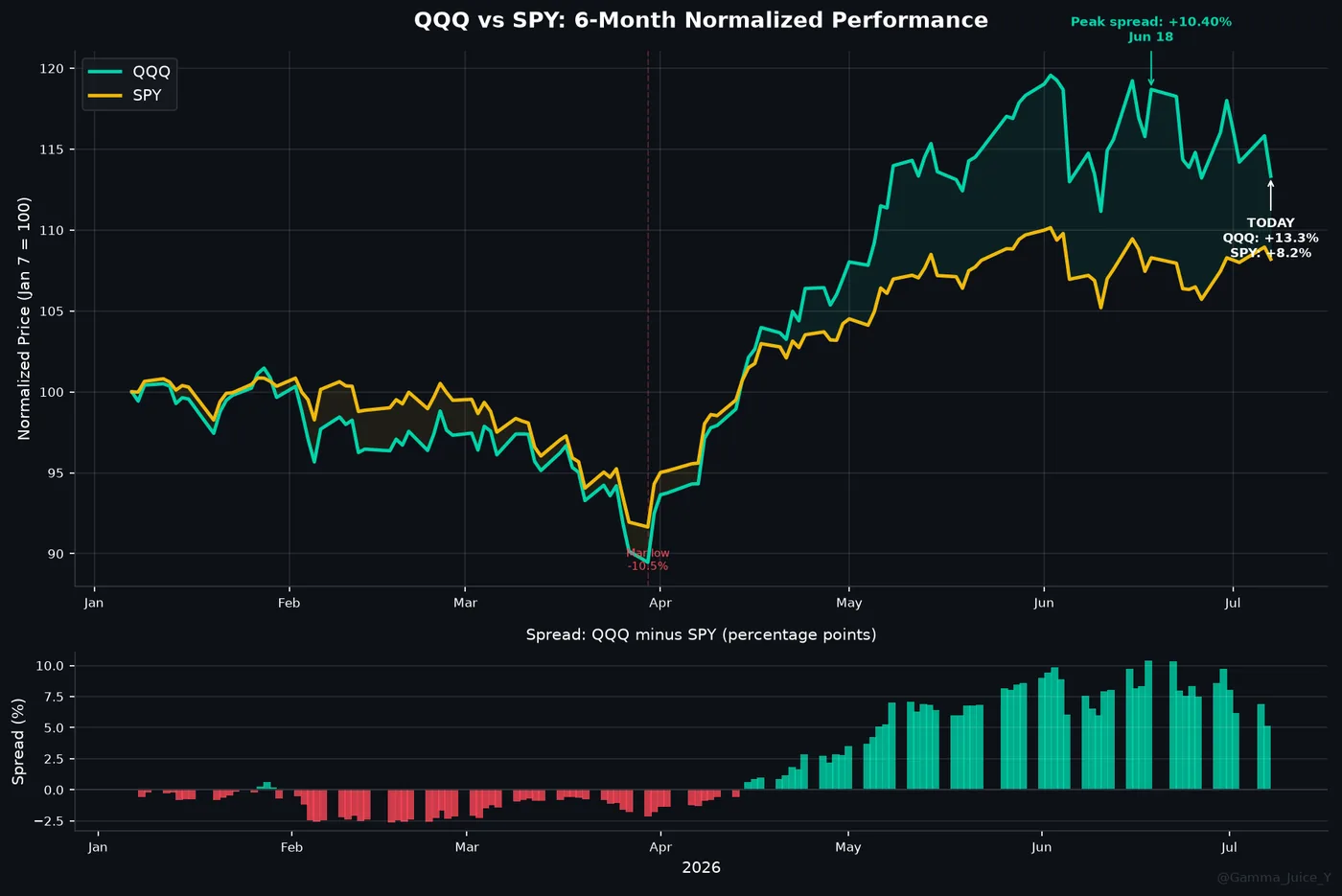Click the teal QQQ legend line swatch
The width and height of the screenshot is (1342, 896).
coord(105,72)
